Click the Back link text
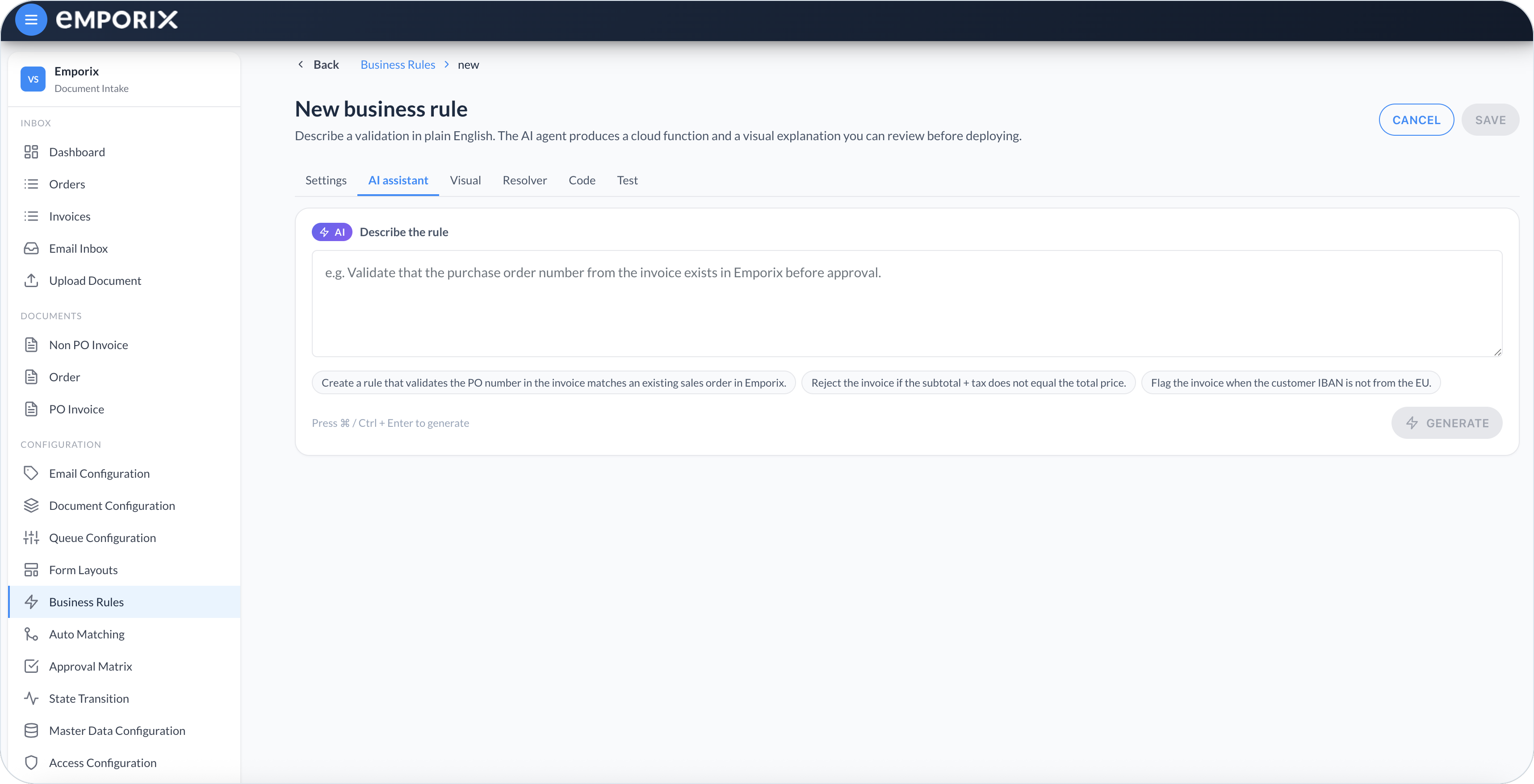 (x=326, y=64)
